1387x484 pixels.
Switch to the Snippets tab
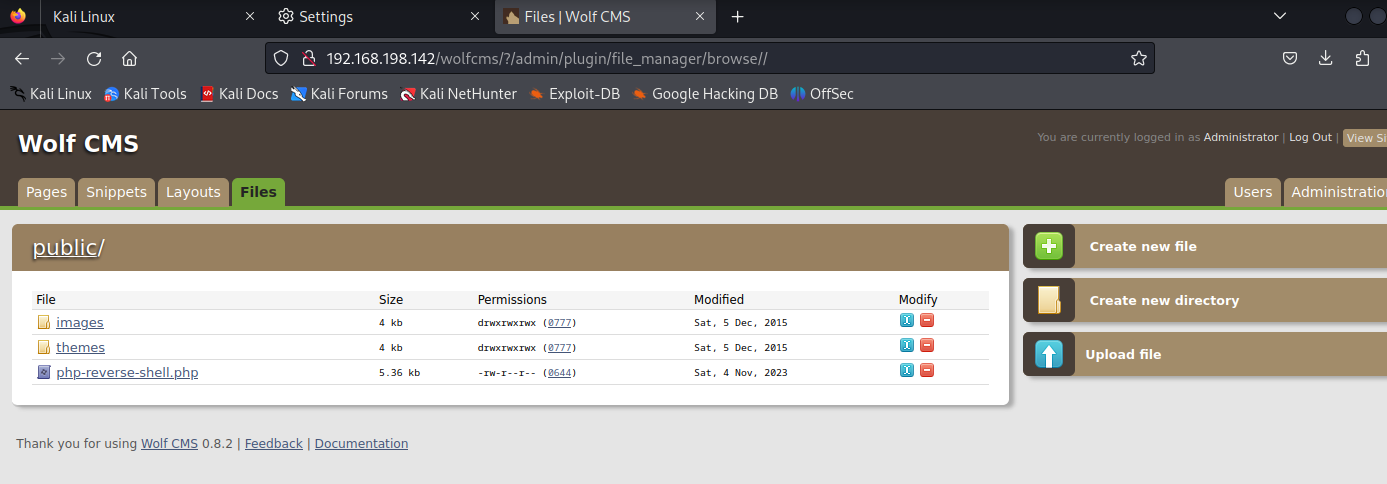(x=116, y=192)
